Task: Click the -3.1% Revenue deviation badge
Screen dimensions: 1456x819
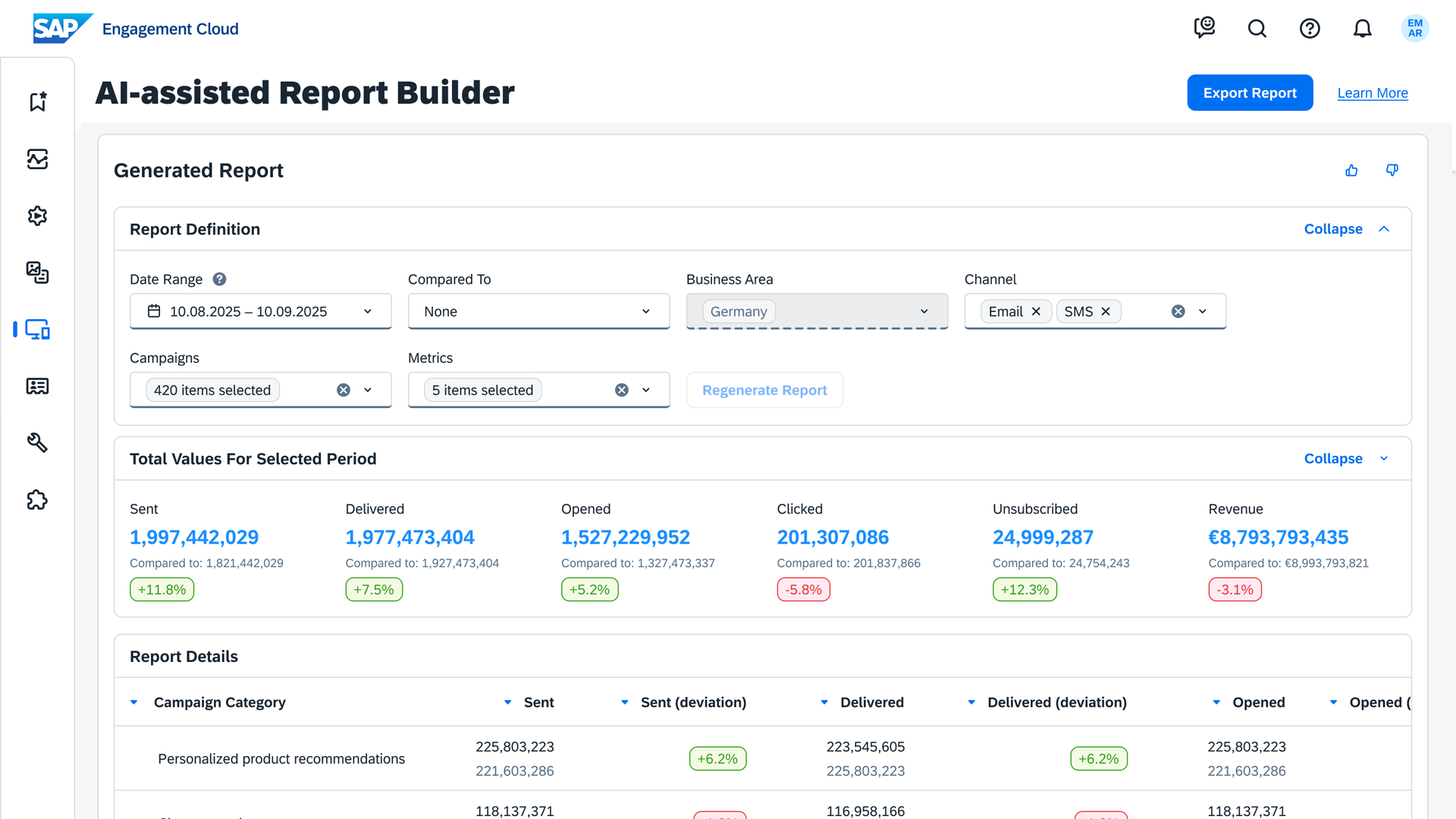Action: (x=1235, y=589)
